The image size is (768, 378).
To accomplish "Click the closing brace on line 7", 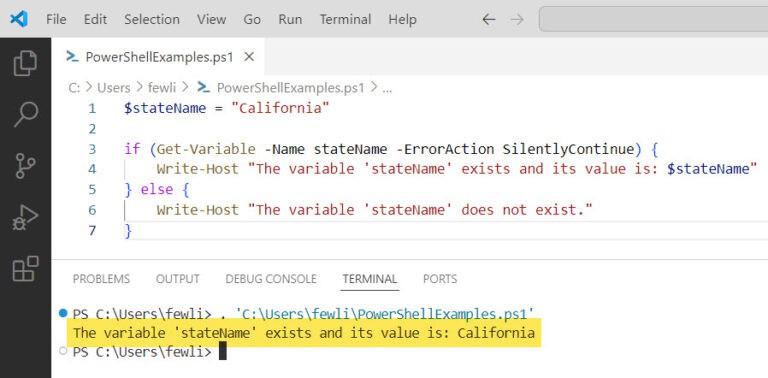I will 128,230.
